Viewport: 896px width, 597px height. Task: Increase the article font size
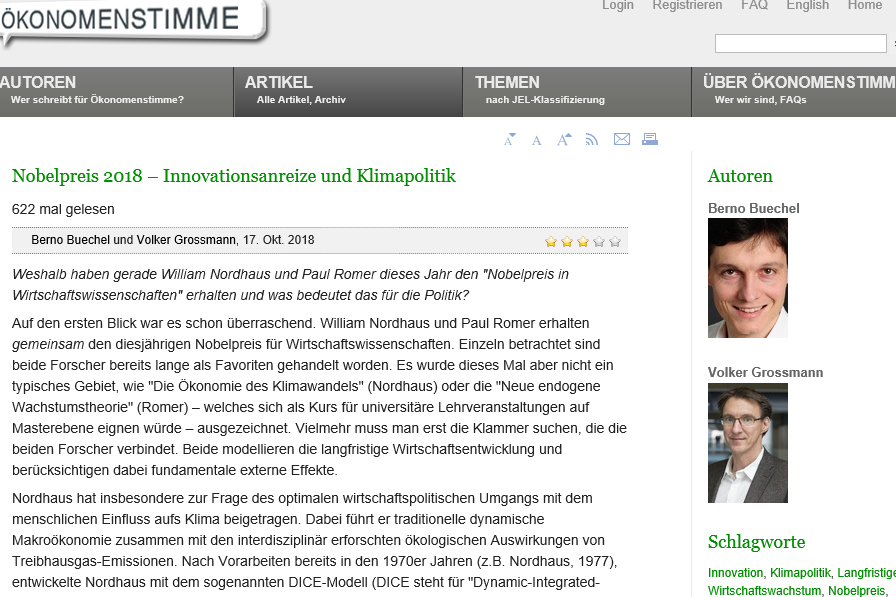(x=564, y=140)
